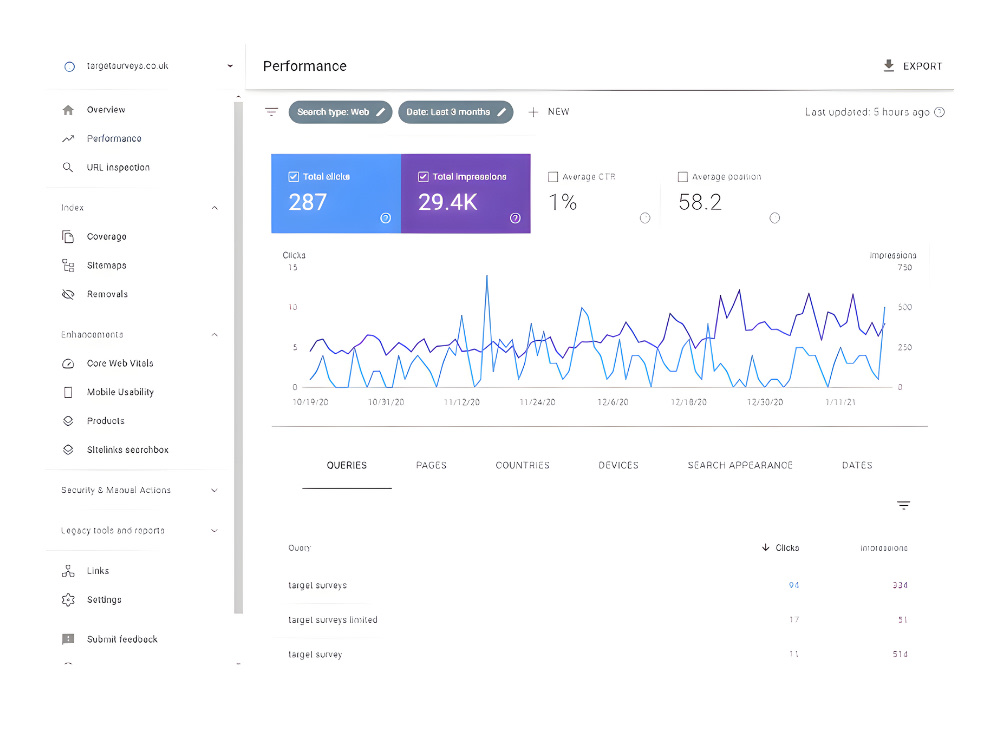Open the Date: Last 3 months chip

[x=455, y=112]
